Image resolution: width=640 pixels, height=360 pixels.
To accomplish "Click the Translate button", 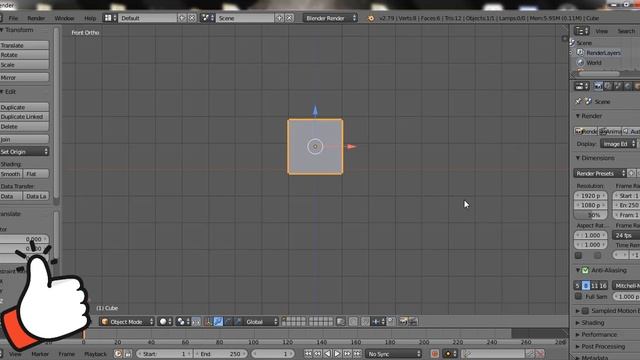I will 24,45.
